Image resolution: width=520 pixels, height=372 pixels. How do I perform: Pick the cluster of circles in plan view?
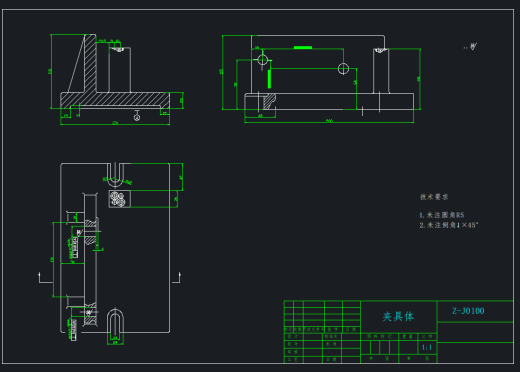pos(117,199)
